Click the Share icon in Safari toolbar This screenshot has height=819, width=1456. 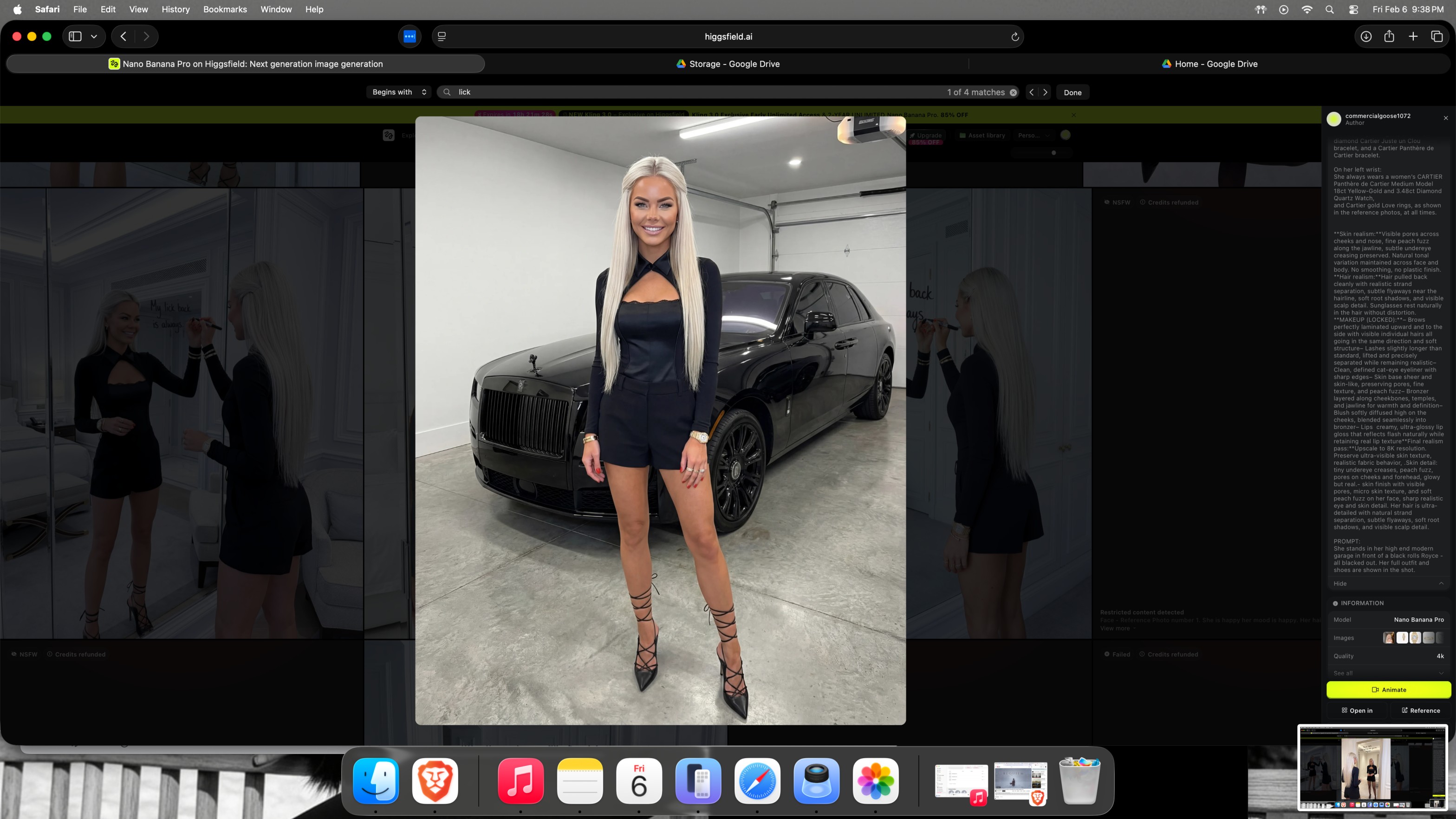pos(1389,37)
